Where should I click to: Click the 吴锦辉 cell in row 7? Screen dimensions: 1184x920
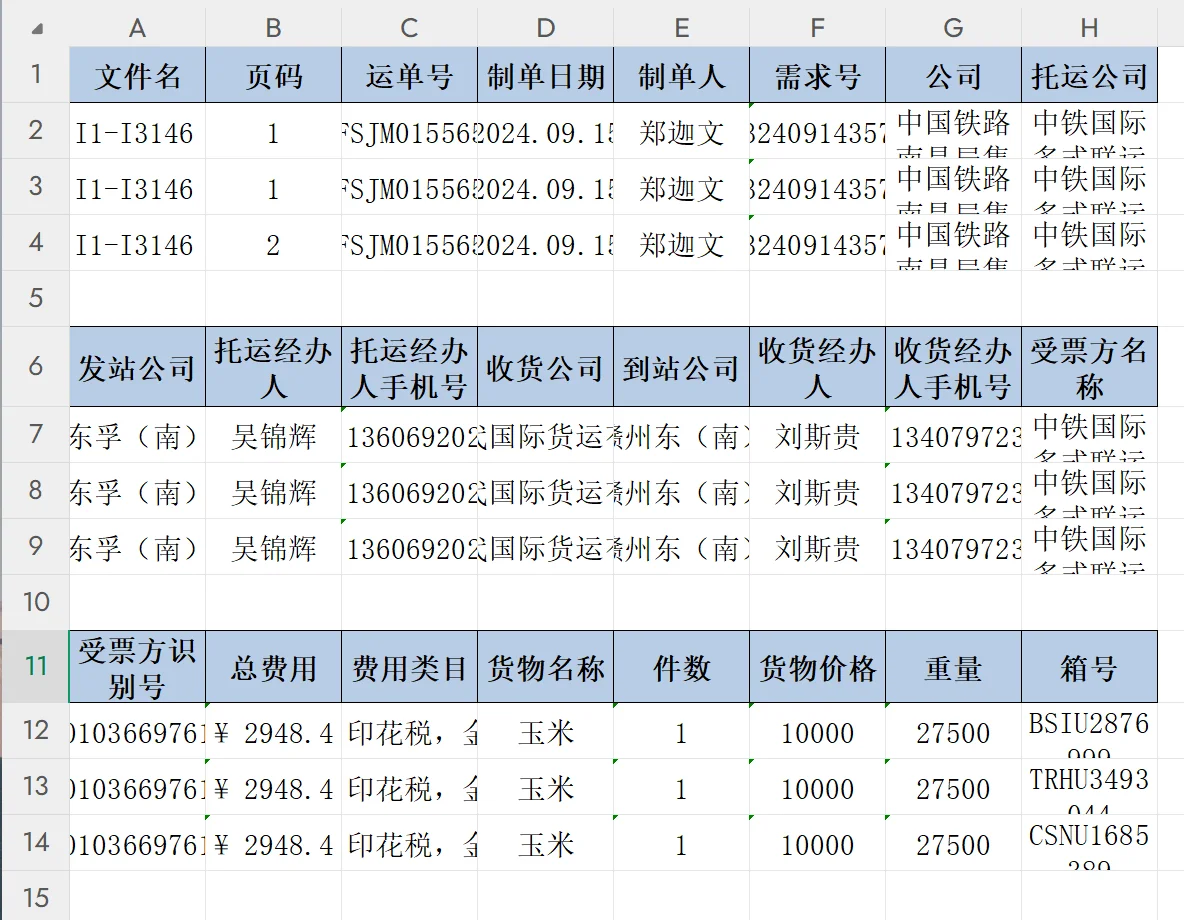pos(273,435)
